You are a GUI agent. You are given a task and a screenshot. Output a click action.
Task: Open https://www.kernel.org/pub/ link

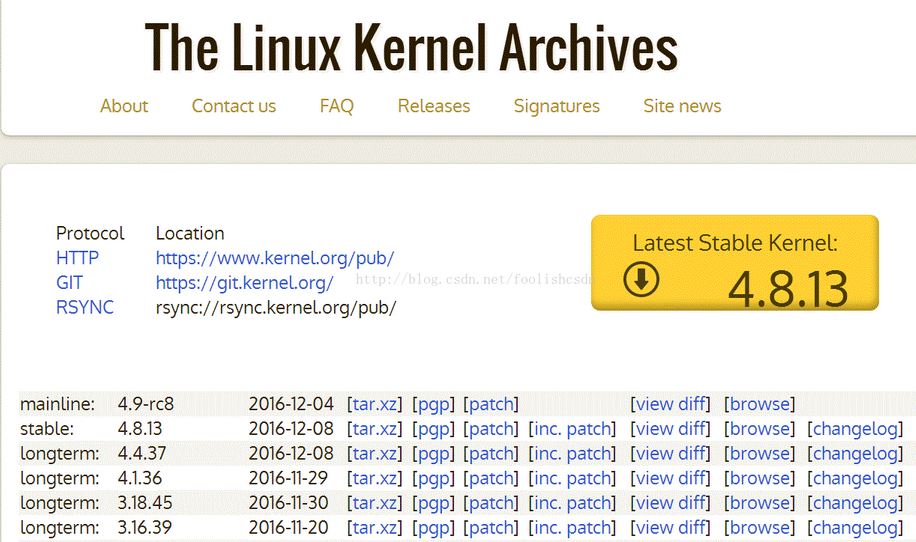(x=275, y=258)
